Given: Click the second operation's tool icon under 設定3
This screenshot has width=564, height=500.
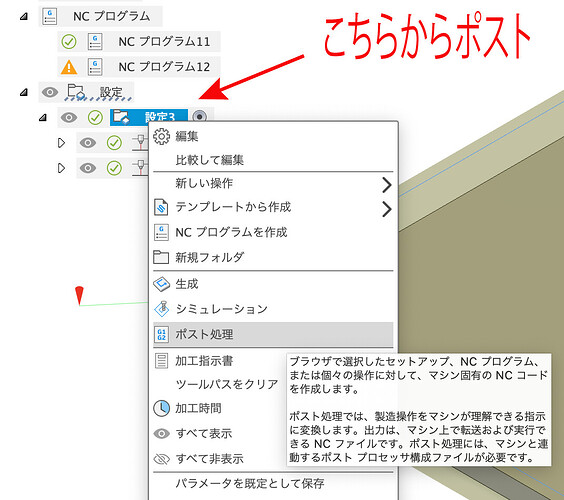Looking at the screenshot, I should (140, 168).
